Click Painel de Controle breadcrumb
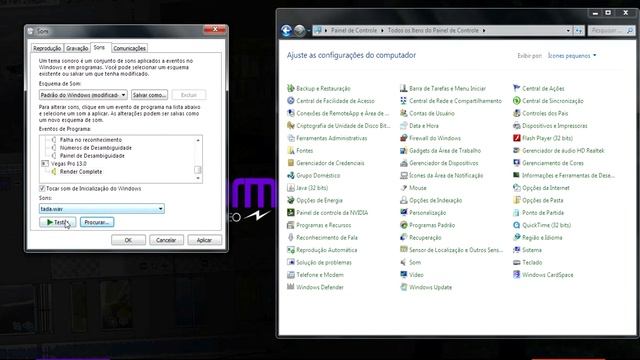Viewport: 640px width, 360px height. click(x=354, y=31)
